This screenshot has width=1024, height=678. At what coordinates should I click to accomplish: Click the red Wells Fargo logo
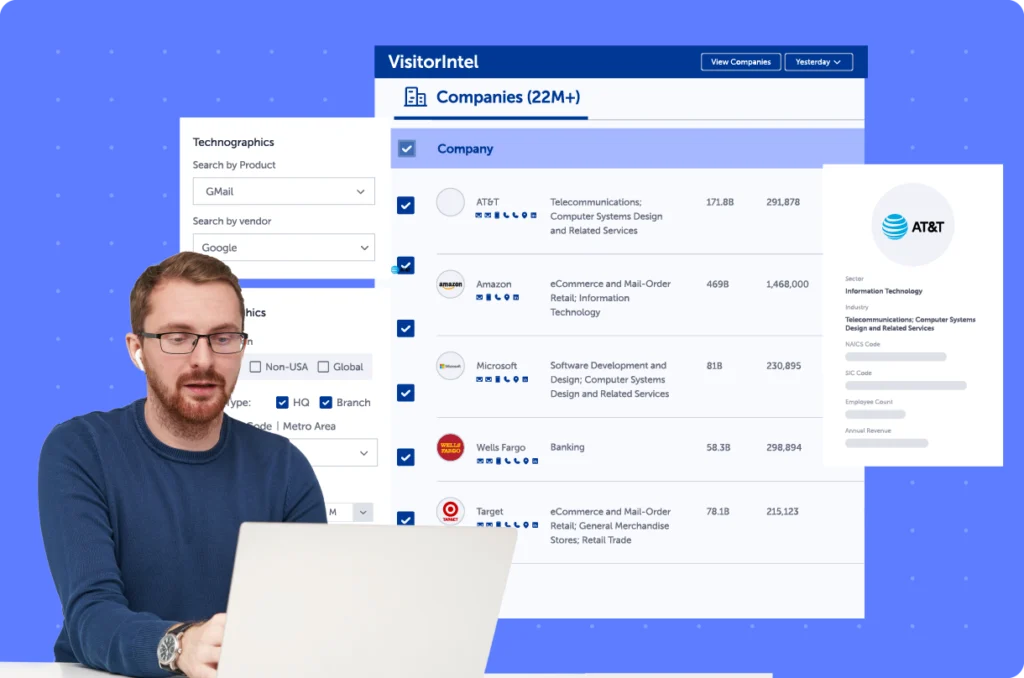[450, 447]
